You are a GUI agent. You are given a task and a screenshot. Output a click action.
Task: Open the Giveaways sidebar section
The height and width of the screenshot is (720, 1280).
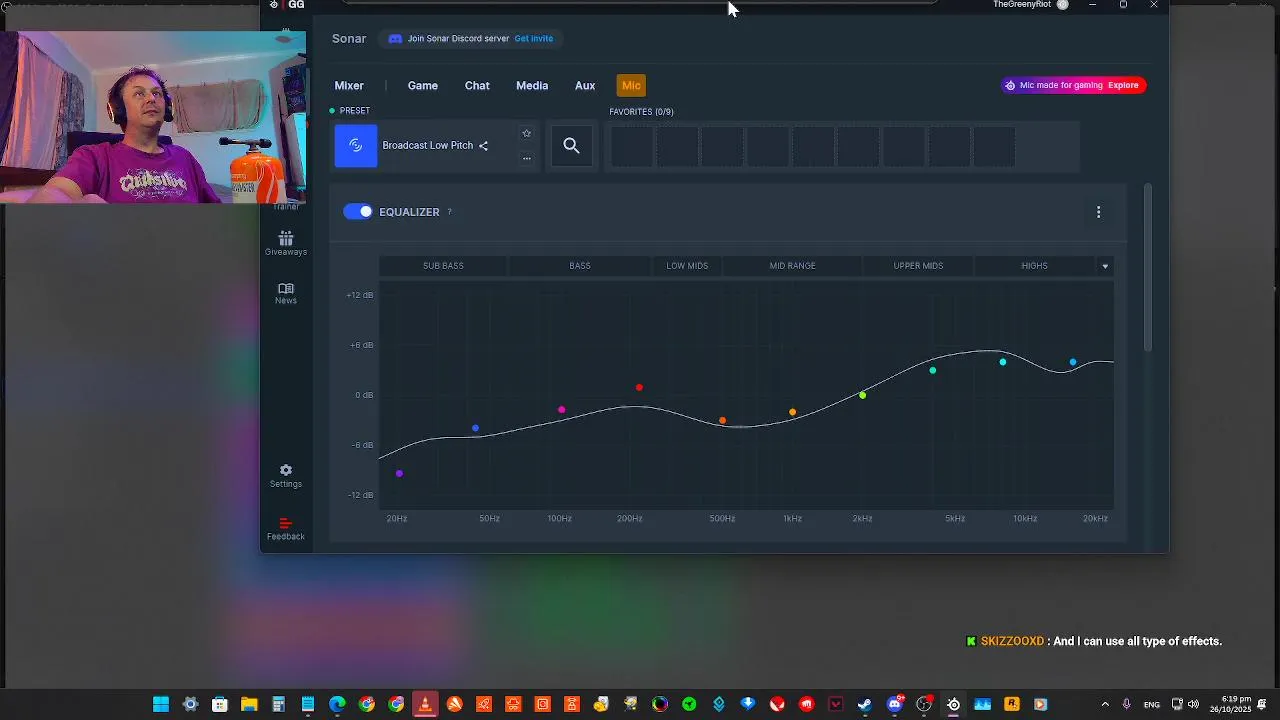(x=286, y=243)
